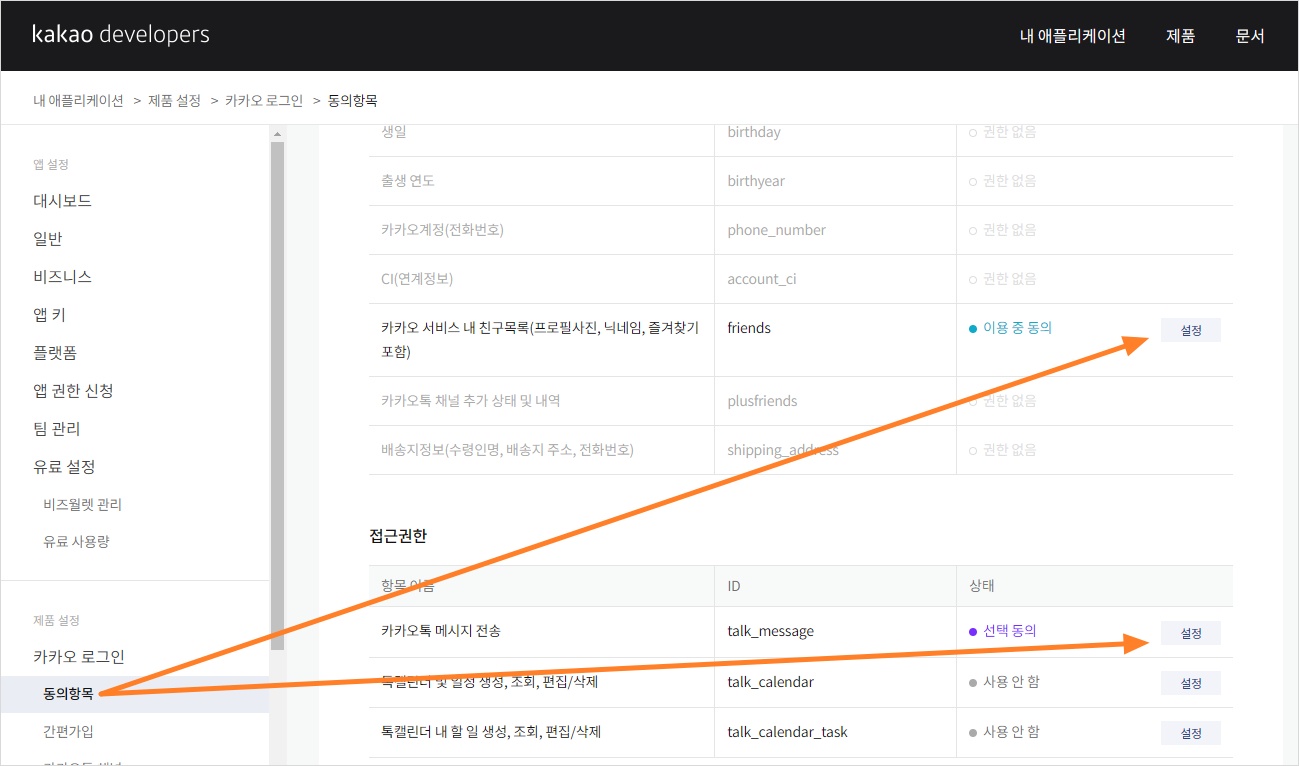
Task: Click the 접근권한 section heading
Action: [398, 536]
